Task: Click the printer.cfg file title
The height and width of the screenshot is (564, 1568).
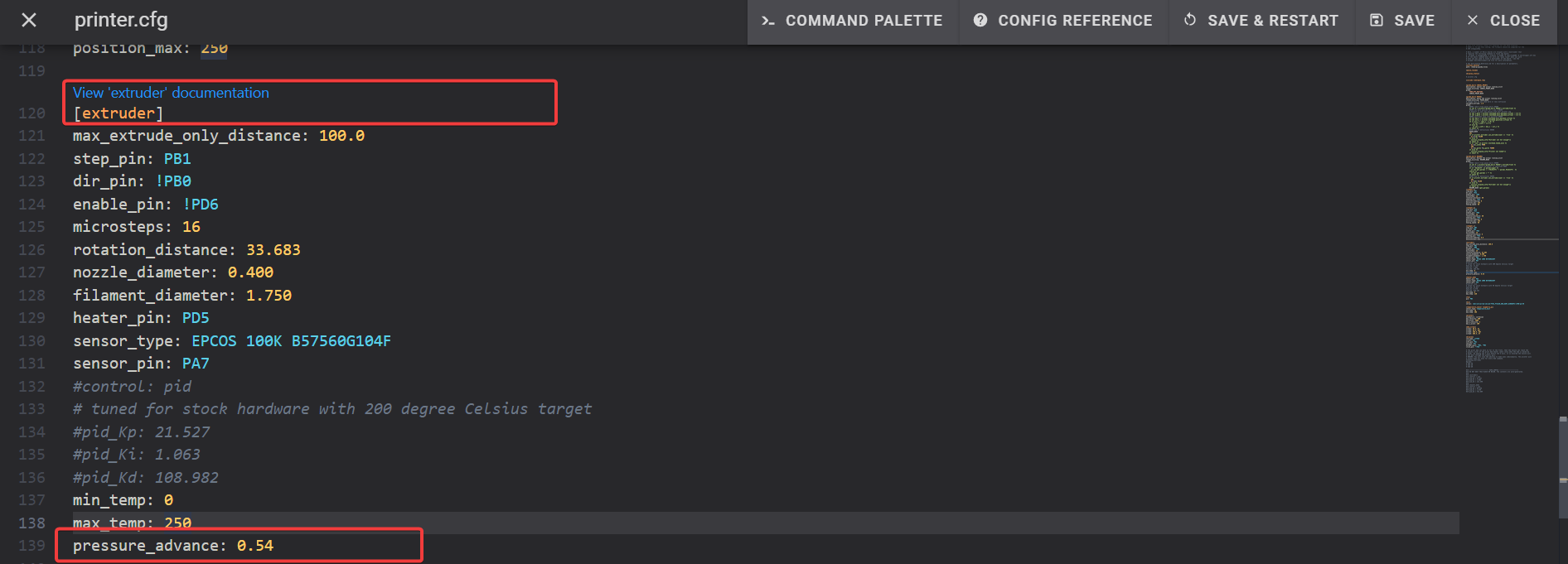Action: (x=121, y=20)
